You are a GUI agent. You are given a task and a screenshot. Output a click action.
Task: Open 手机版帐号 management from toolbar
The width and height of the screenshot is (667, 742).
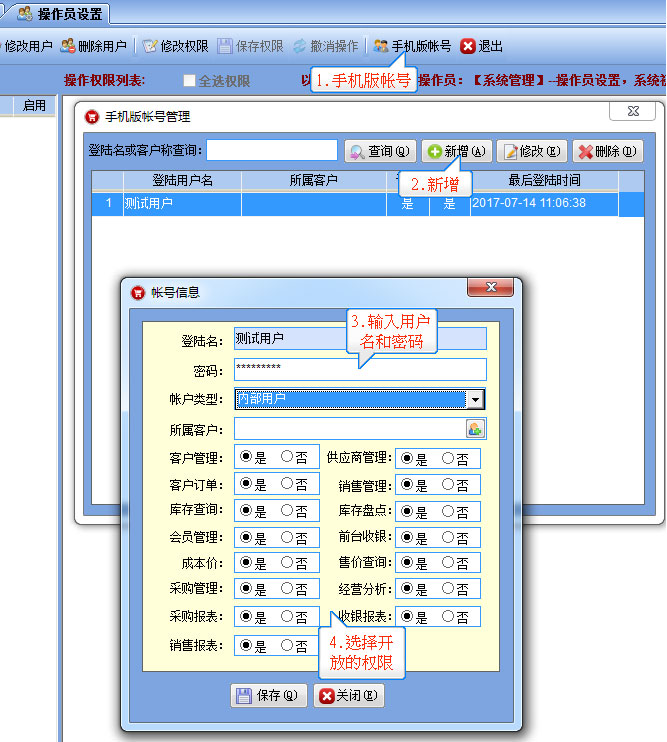(381, 46)
